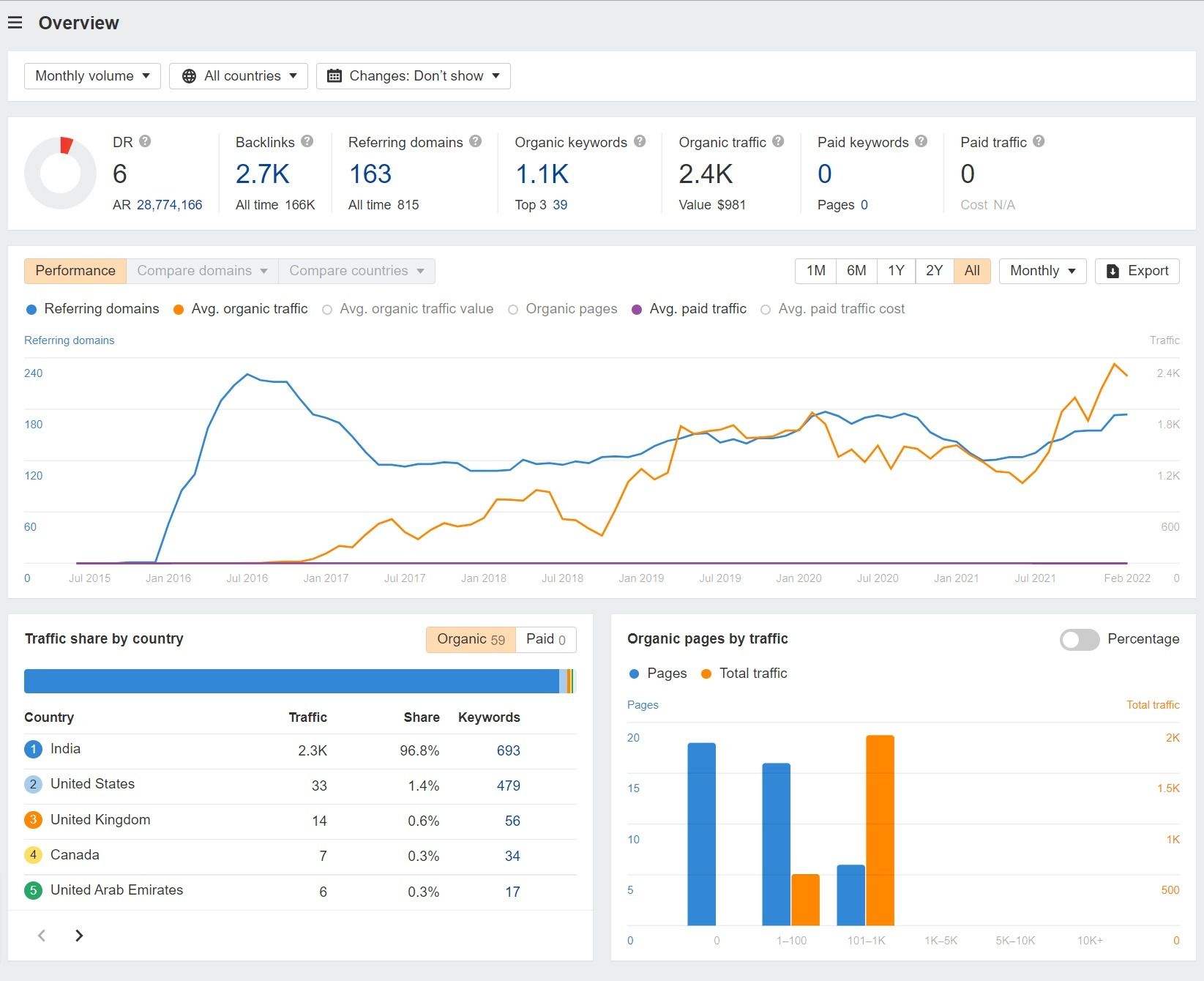Open the Monthly interval dropdown

[x=1043, y=271]
